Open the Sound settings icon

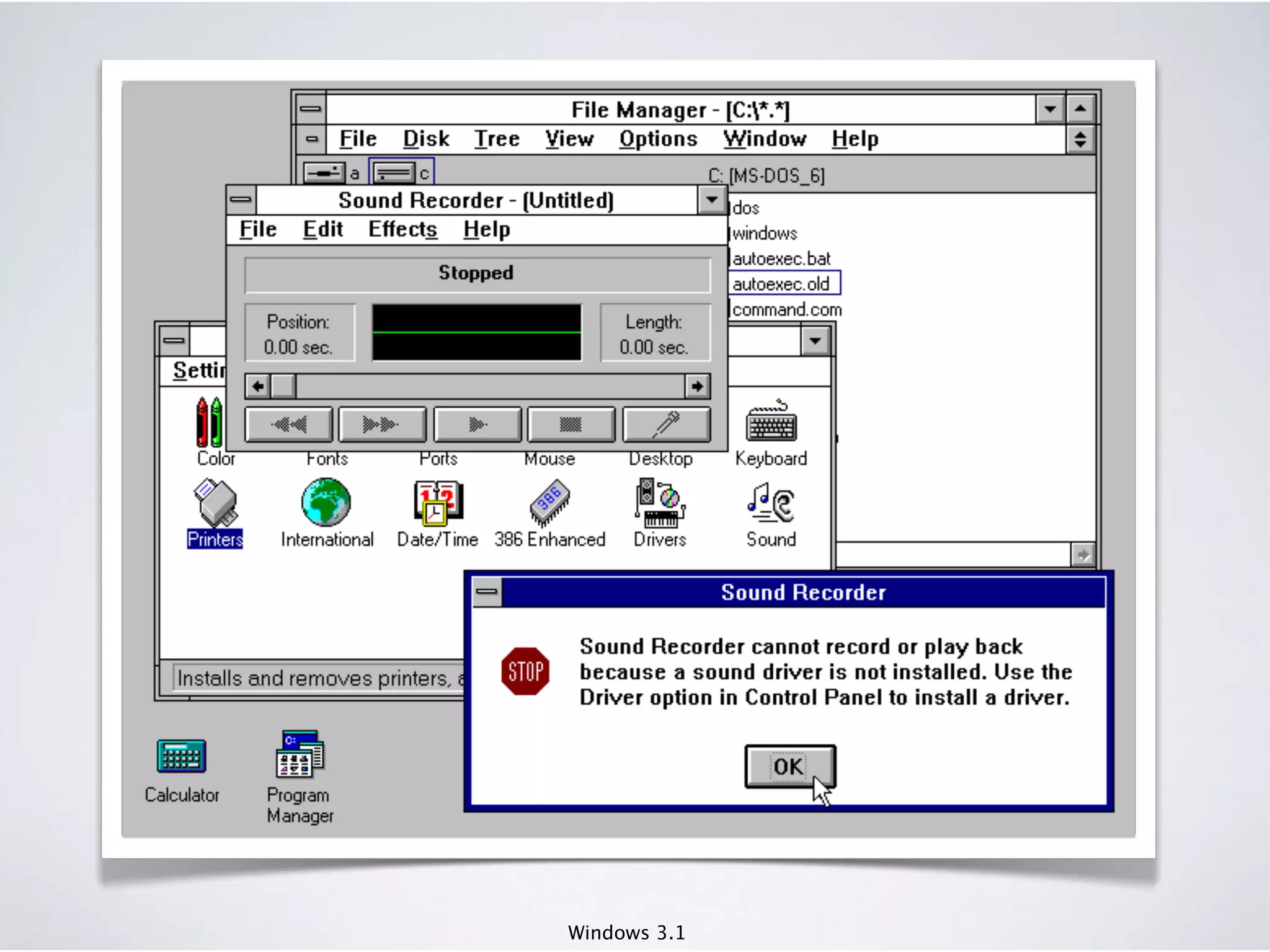tap(771, 502)
